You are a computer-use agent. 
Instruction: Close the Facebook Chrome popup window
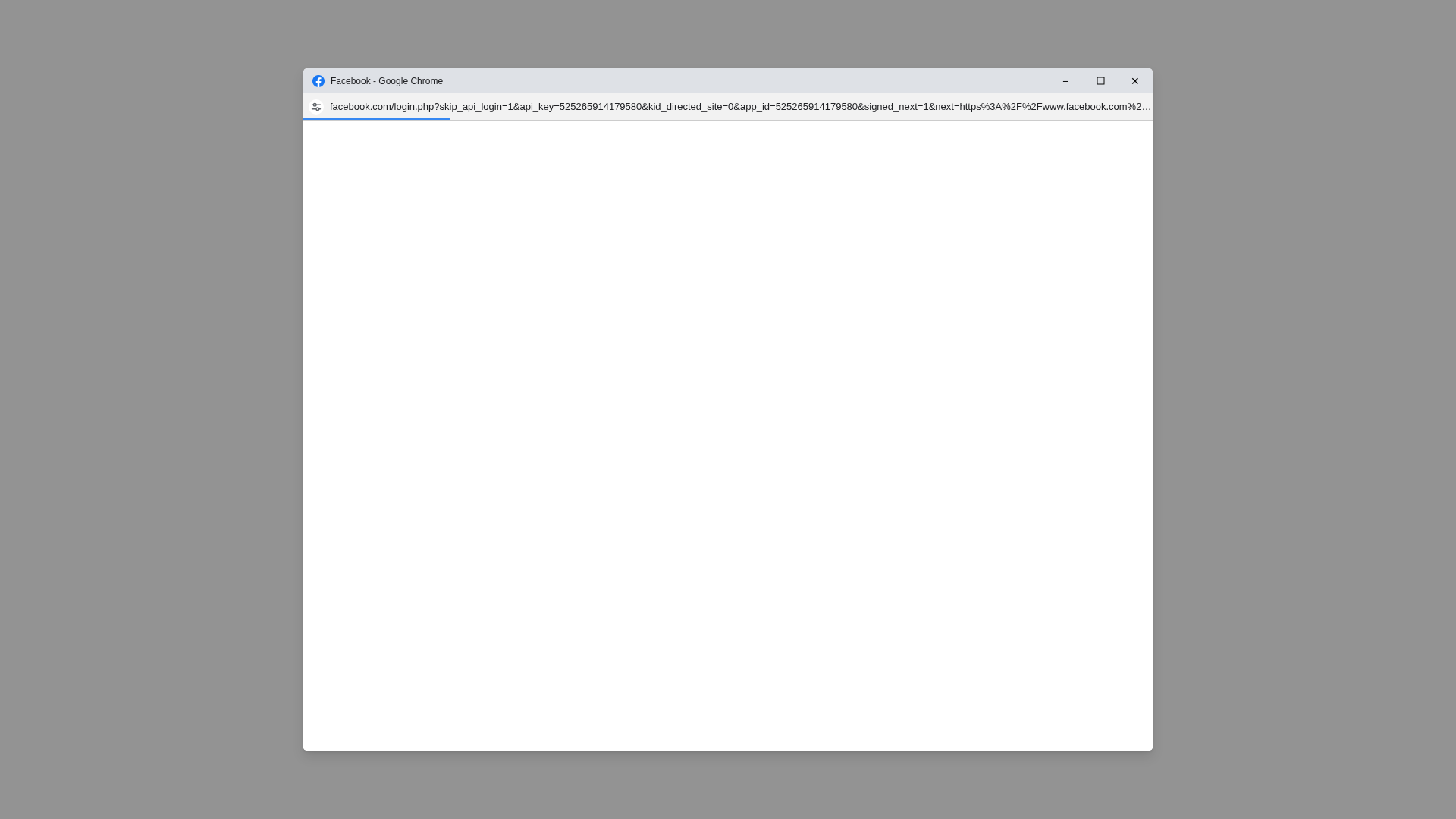pos(1135,81)
